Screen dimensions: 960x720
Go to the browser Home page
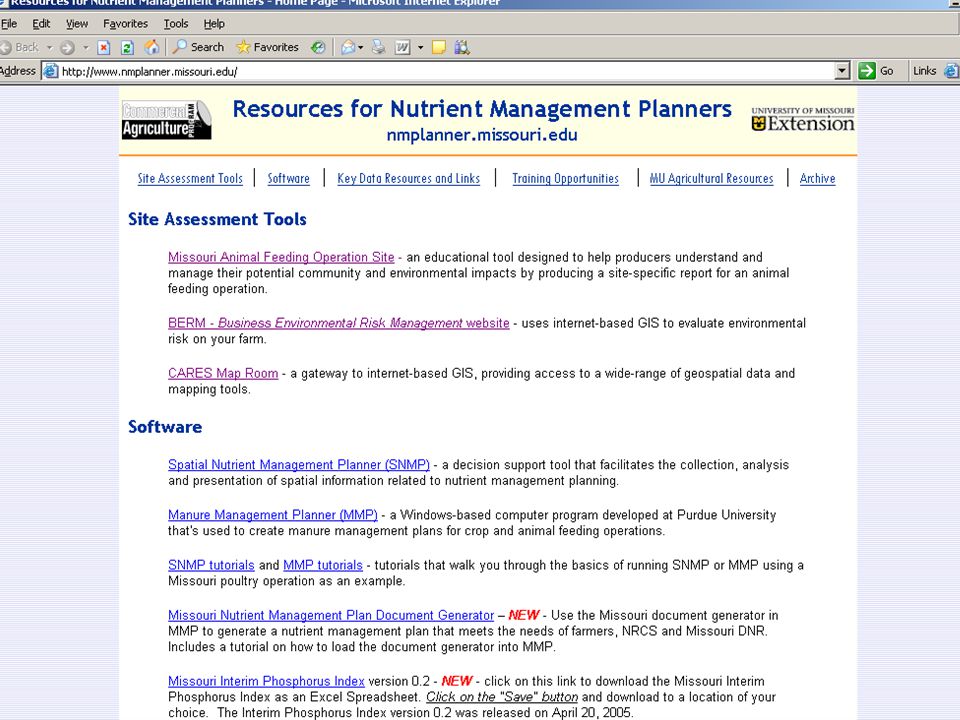[x=152, y=47]
